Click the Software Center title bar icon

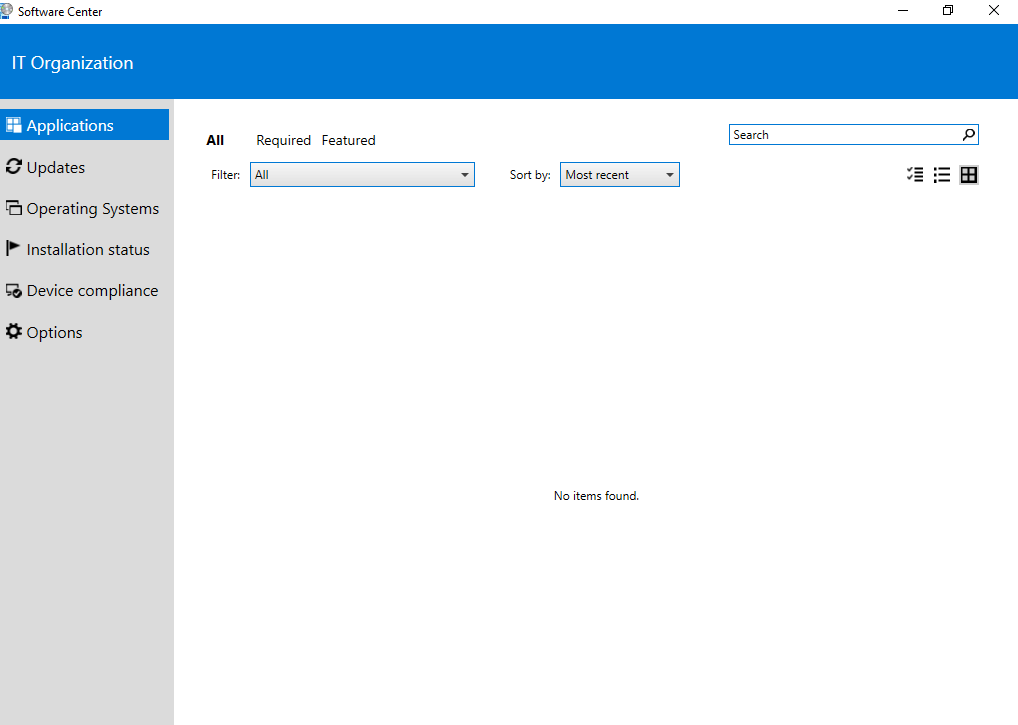pos(6,11)
